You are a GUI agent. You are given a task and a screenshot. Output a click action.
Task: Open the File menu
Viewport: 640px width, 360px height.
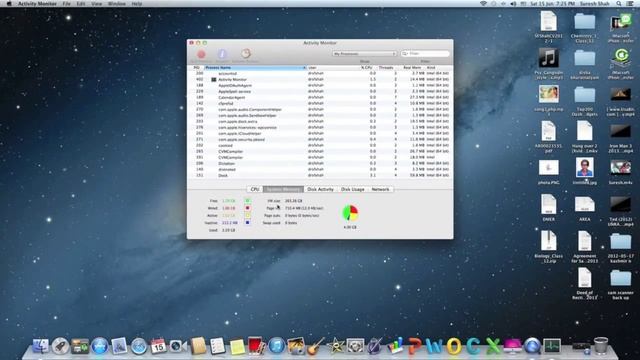click(x=67, y=4)
